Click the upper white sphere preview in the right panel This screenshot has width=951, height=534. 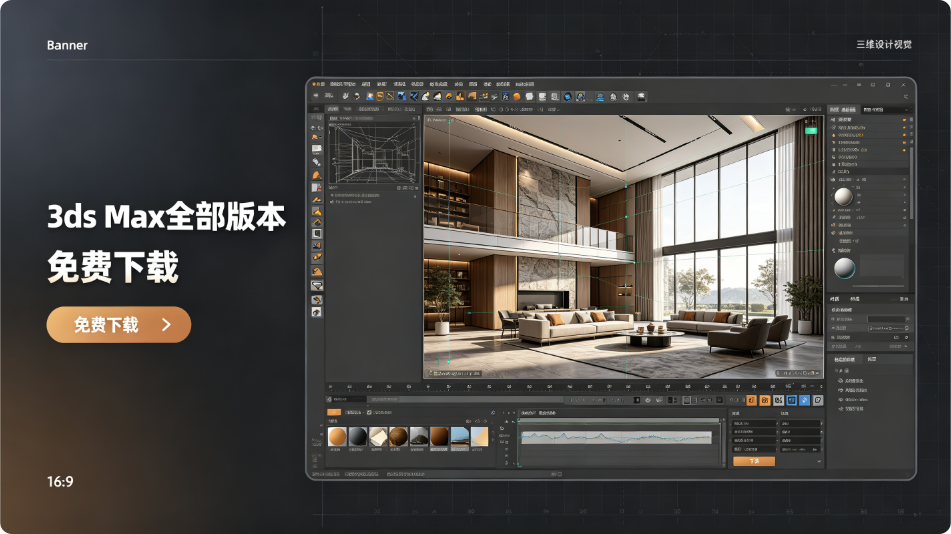[x=844, y=197]
